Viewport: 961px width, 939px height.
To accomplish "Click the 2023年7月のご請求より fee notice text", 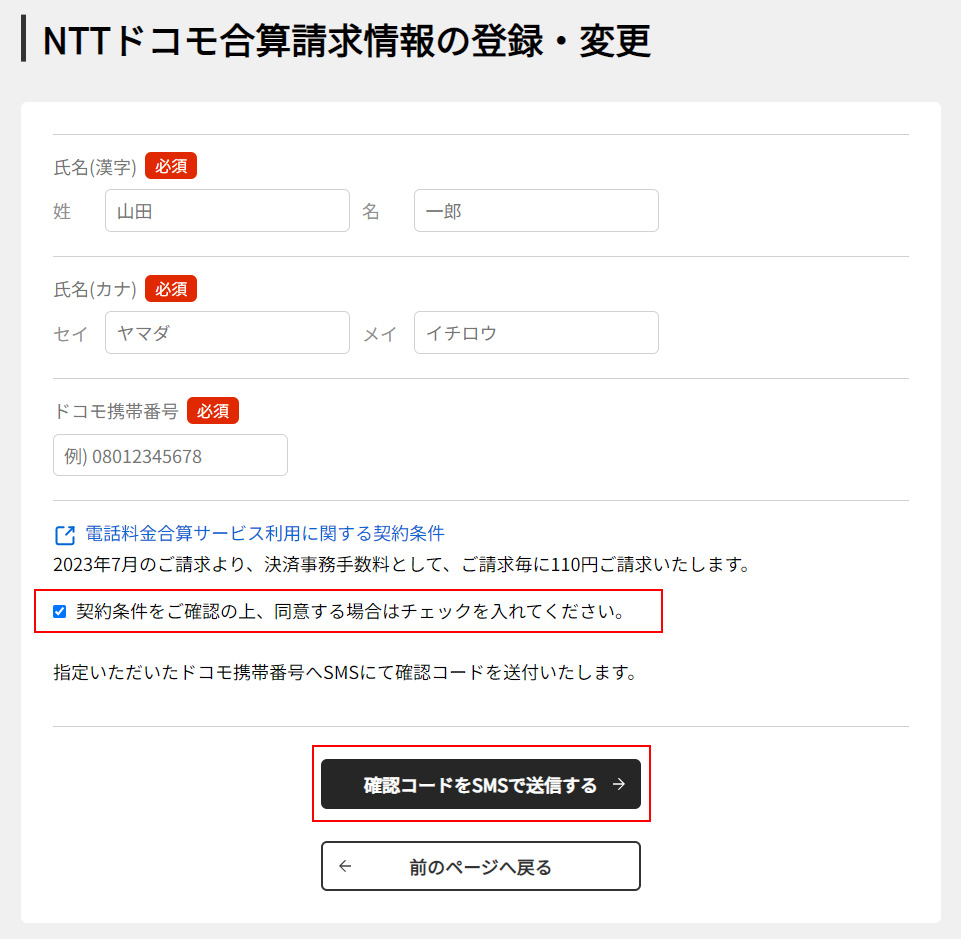I will coord(402,564).
